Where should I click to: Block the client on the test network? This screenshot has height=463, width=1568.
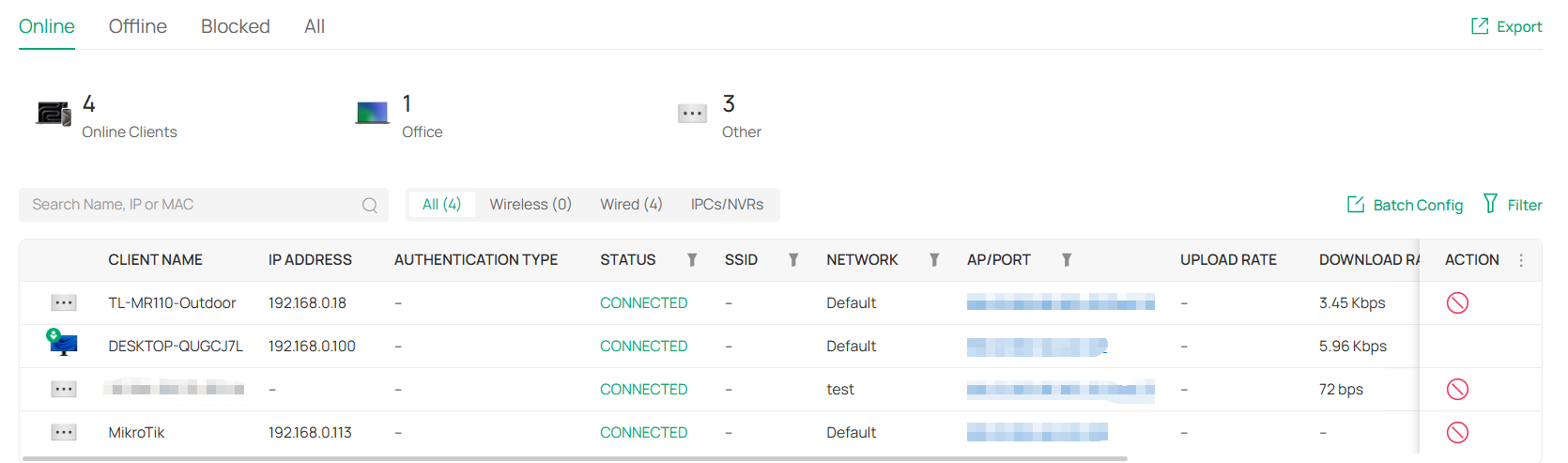1457,389
